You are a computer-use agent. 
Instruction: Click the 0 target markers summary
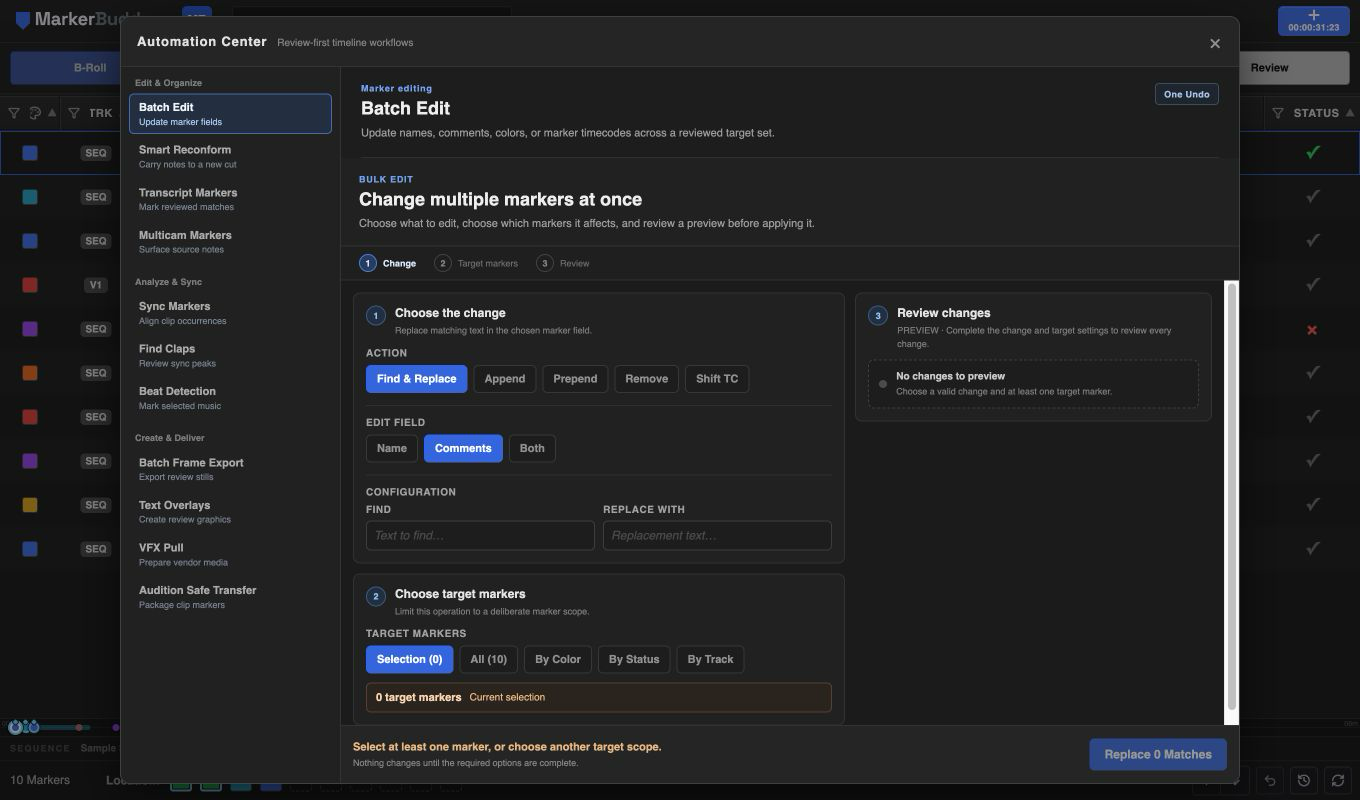click(598, 697)
